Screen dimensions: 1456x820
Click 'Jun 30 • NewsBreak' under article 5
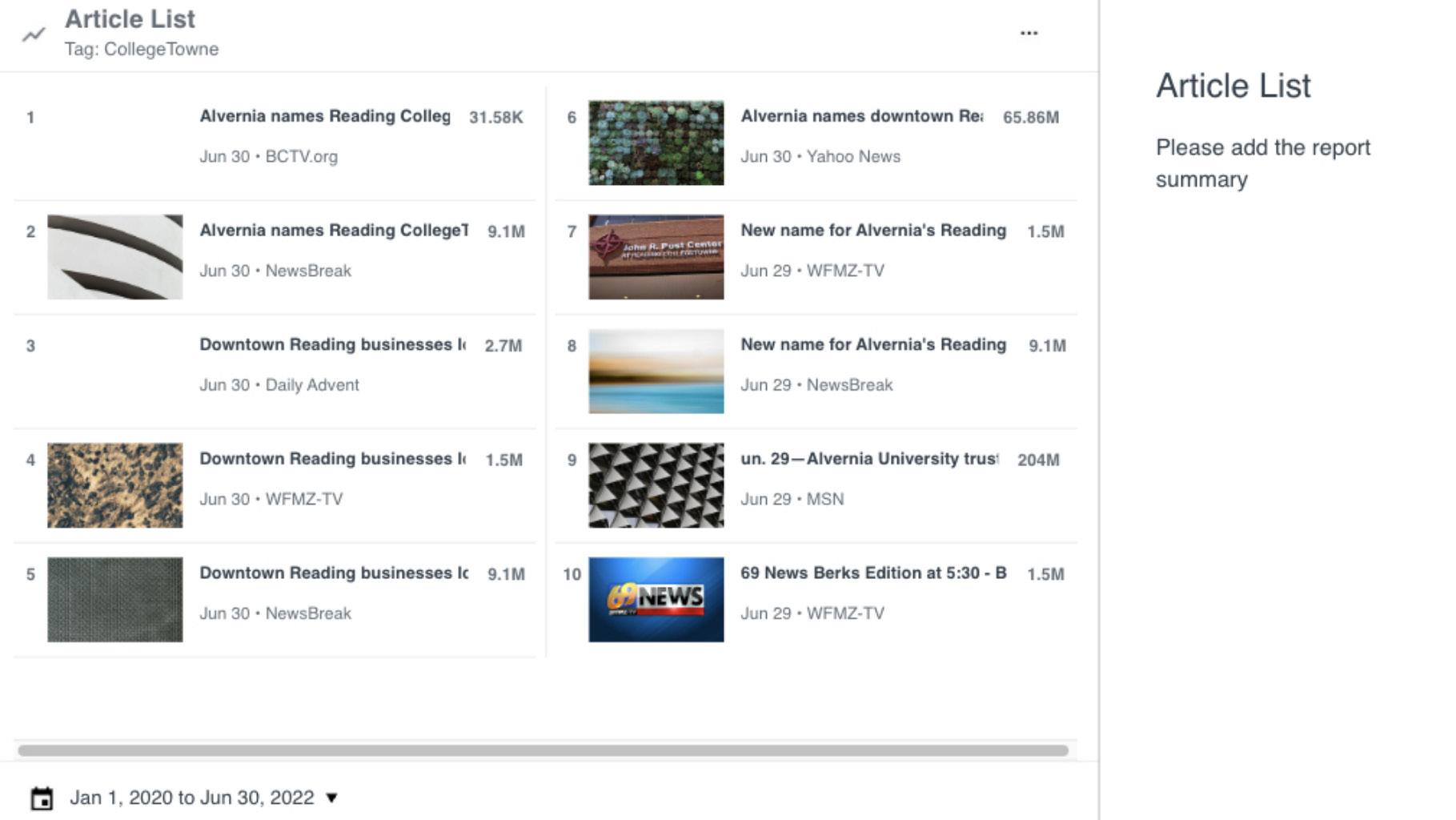coord(275,613)
